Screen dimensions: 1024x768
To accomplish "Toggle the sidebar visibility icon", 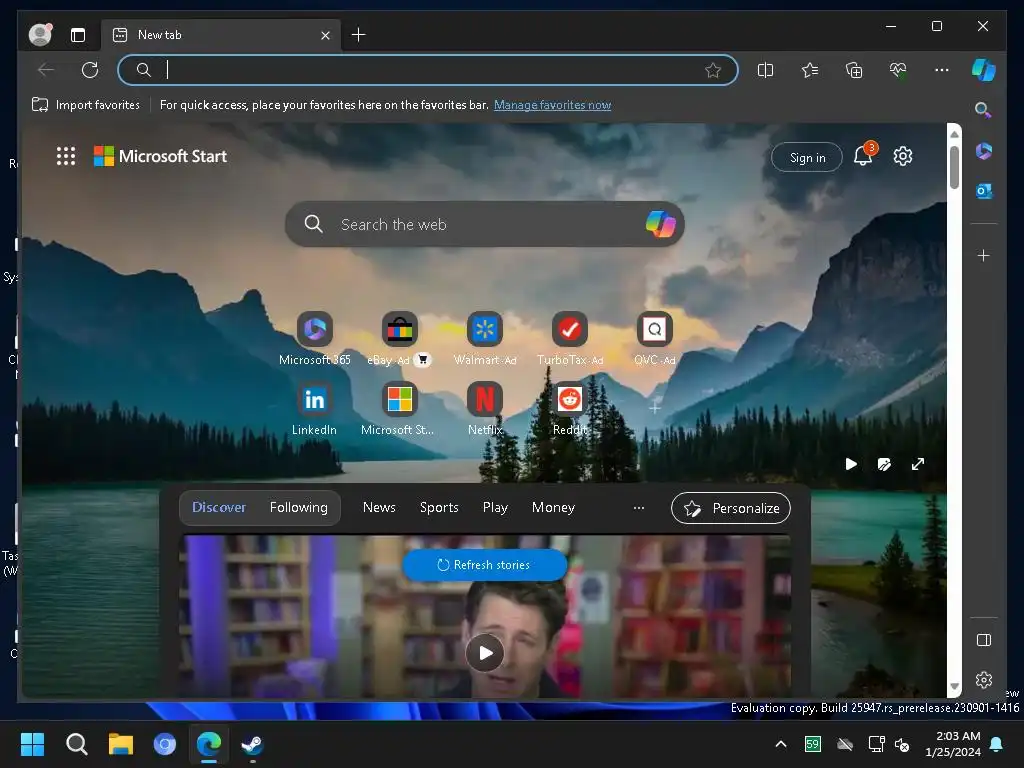I will 984,640.
